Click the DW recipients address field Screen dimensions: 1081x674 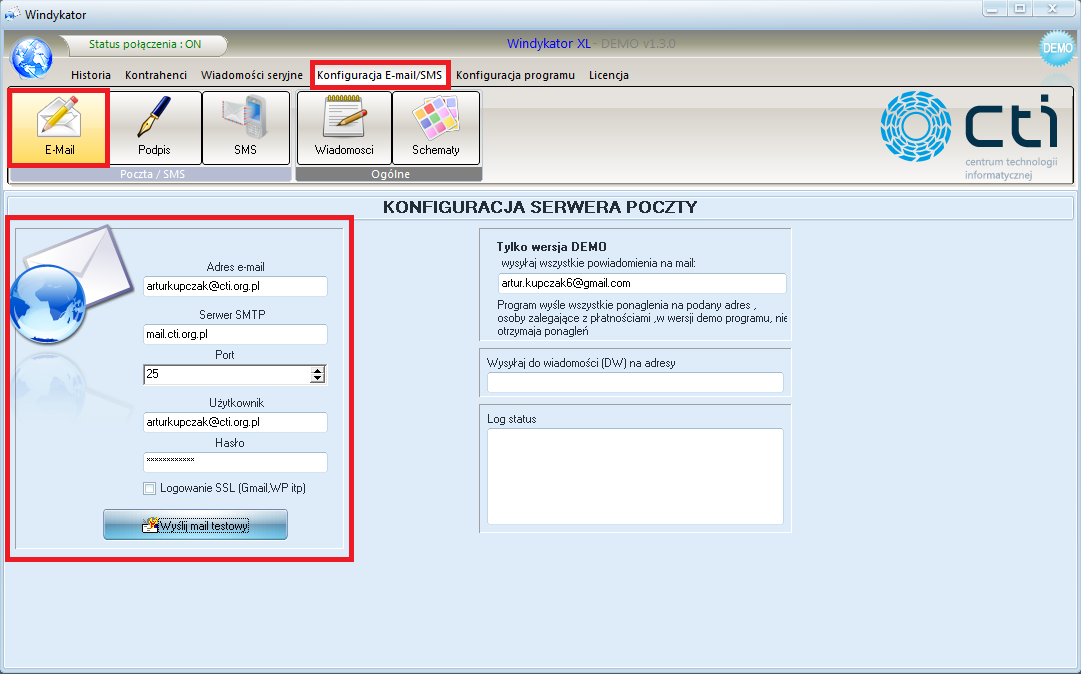pyautogui.click(x=635, y=382)
